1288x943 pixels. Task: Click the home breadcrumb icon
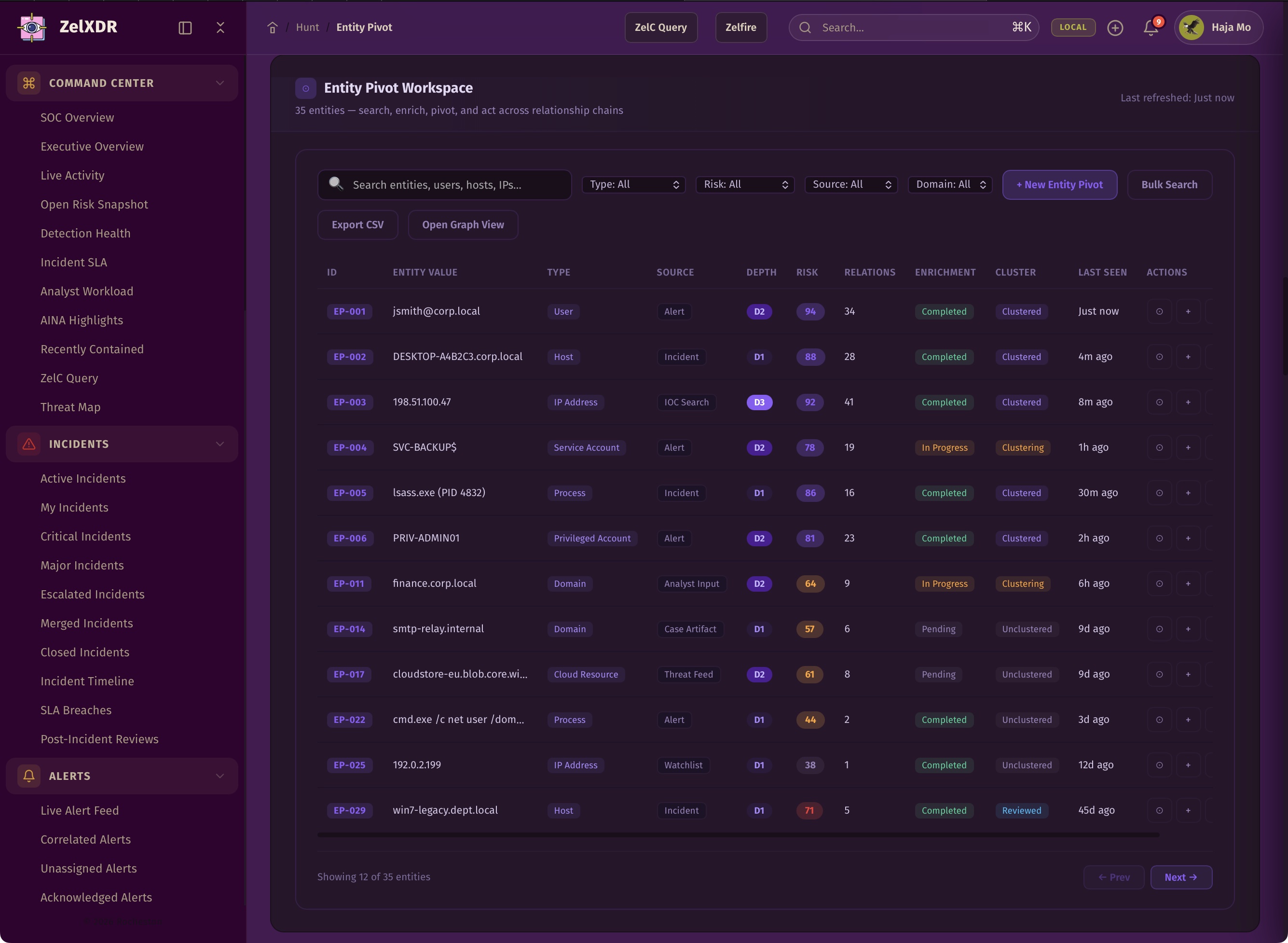tap(272, 28)
